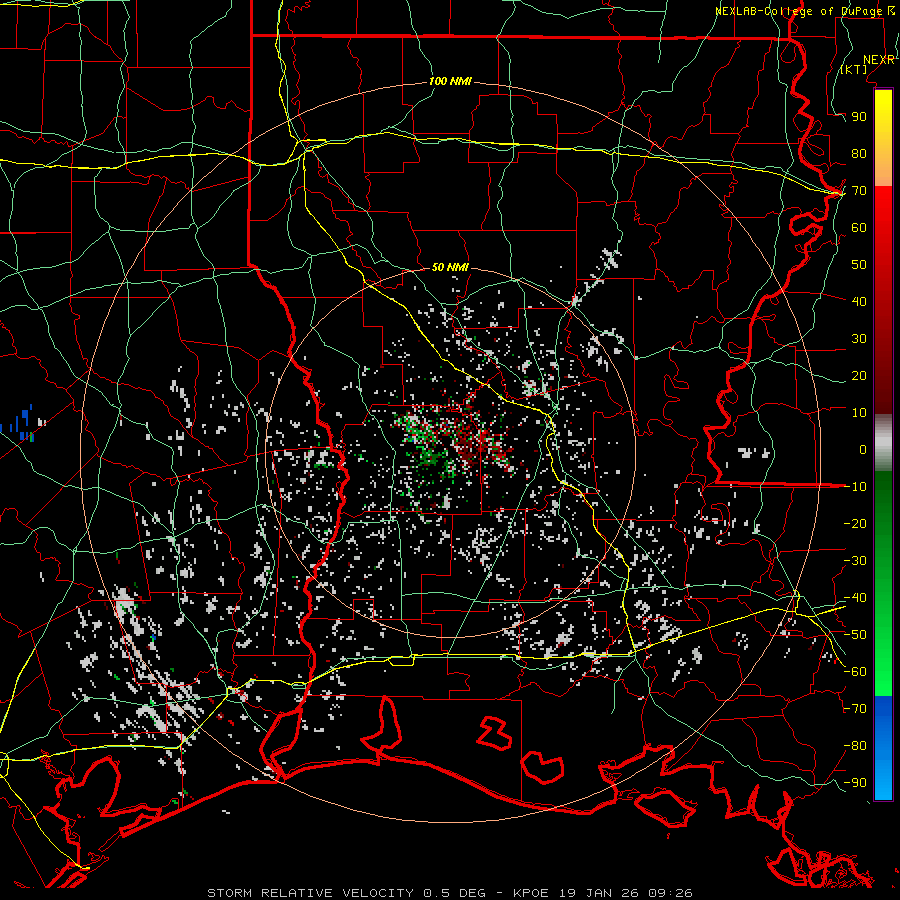The width and height of the screenshot is (900, 900).
Task: Click the -80 value on the velocity scale
Action: (x=855, y=746)
